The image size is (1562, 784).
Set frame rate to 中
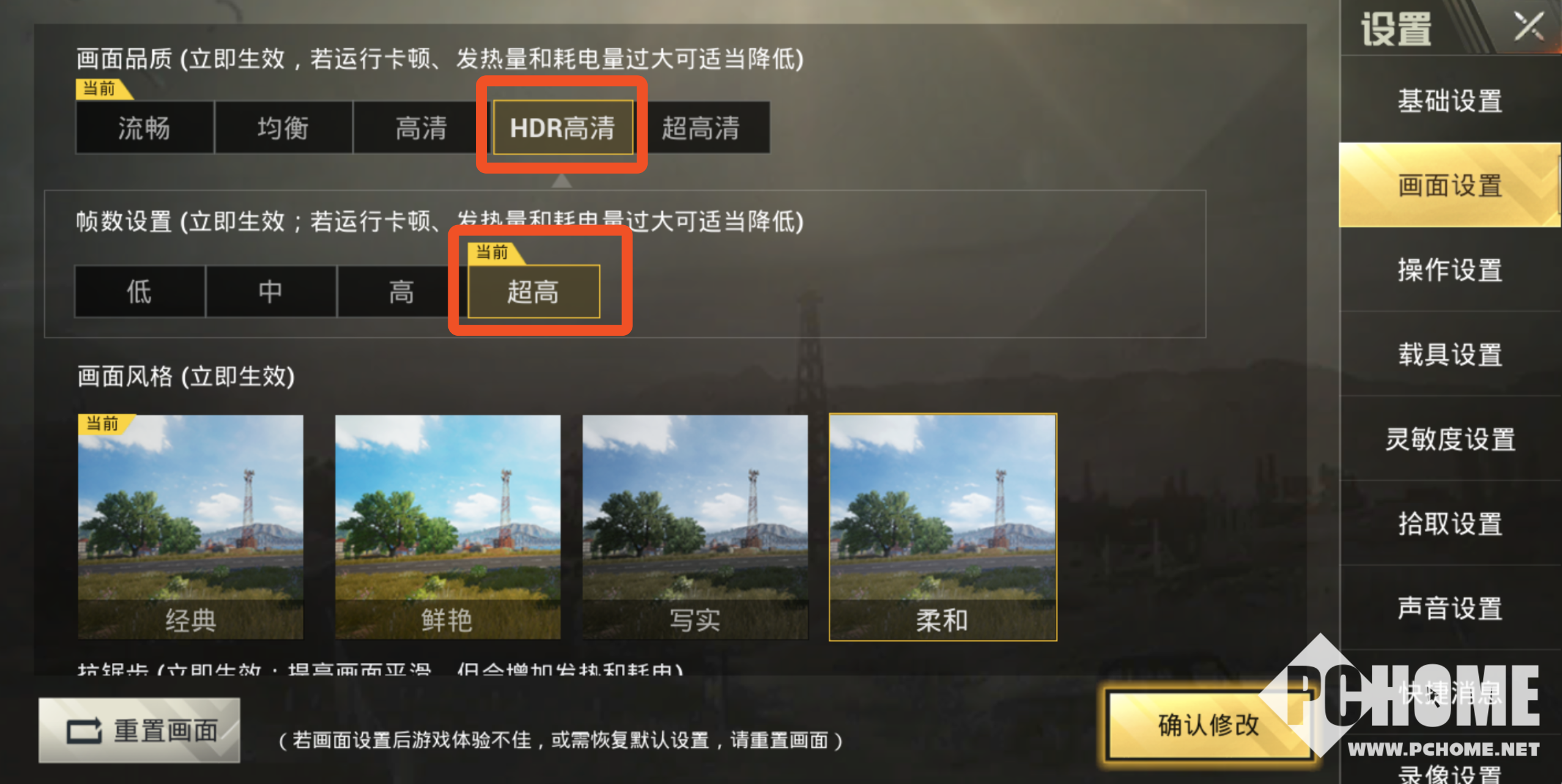[x=270, y=292]
